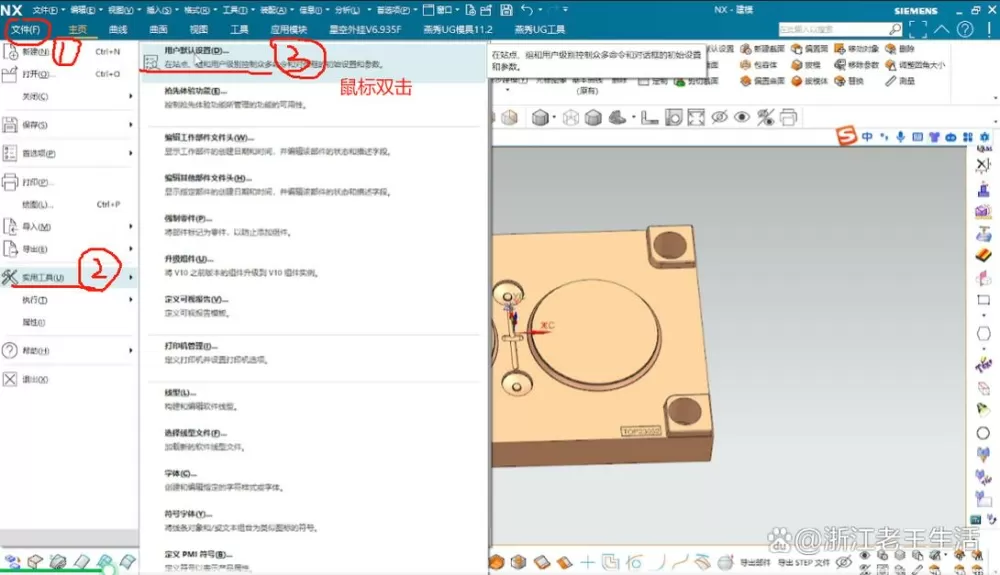Switch to the 曲面 ribbon tab

pos(158,29)
